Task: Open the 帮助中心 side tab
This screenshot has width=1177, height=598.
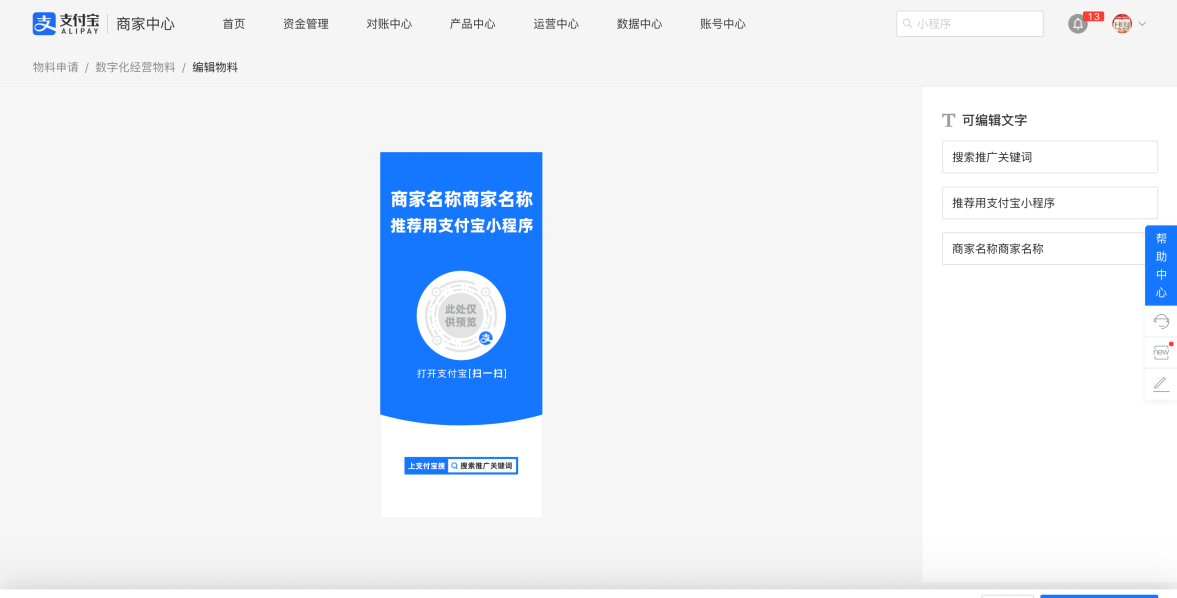Action: 1161,266
